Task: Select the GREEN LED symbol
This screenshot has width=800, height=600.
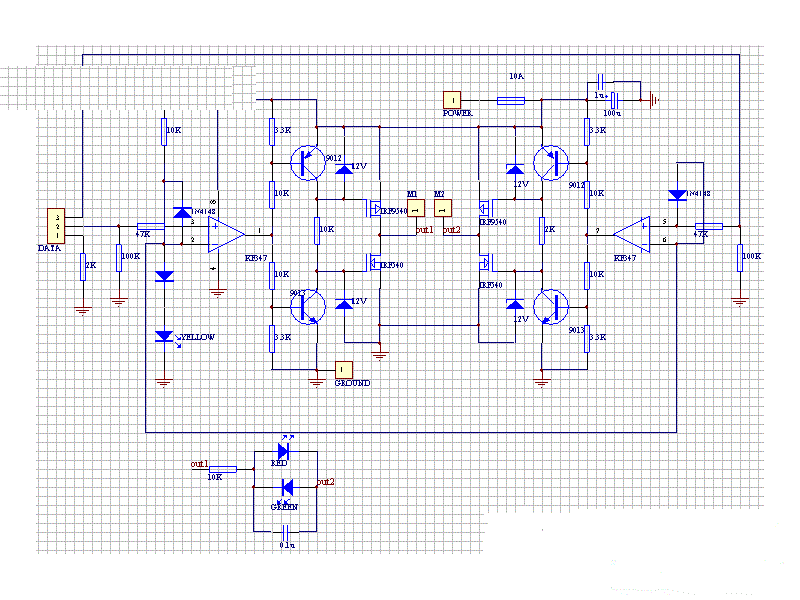Action: tap(286, 488)
